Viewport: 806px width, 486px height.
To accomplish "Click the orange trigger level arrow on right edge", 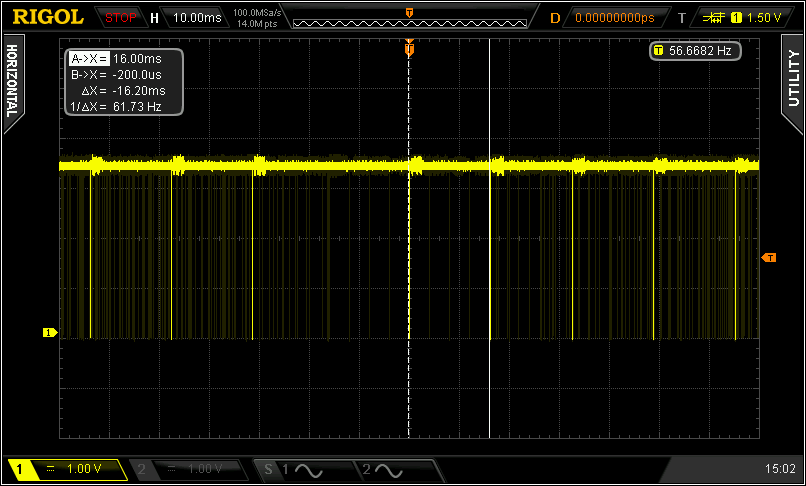I will (769, 257).
